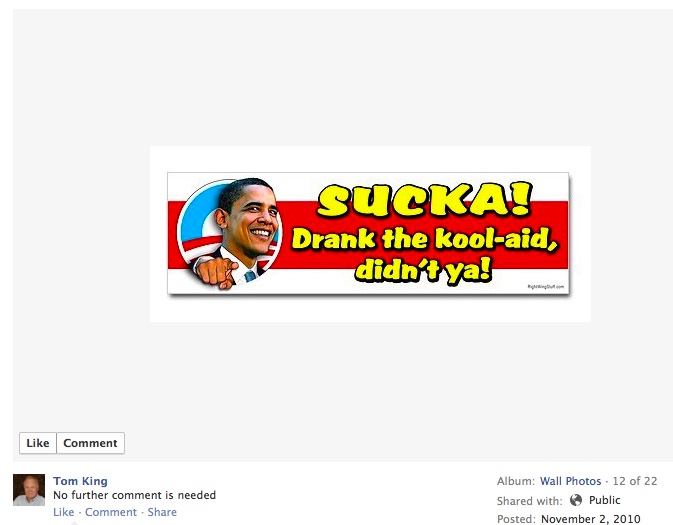Click the pointing hand in the sticker
673x525 pixels.
[x=217, y=272]
